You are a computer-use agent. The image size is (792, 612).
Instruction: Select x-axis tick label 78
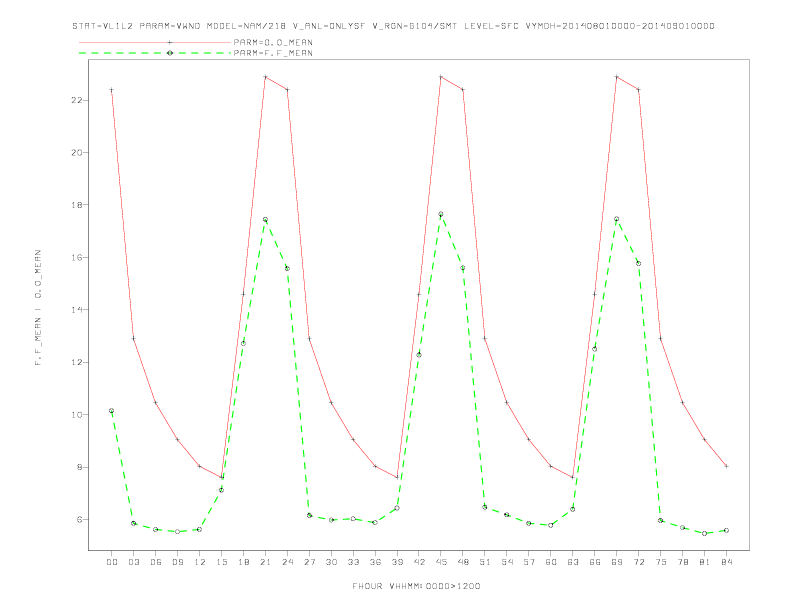pyautogui.click(x=682, y=562)
